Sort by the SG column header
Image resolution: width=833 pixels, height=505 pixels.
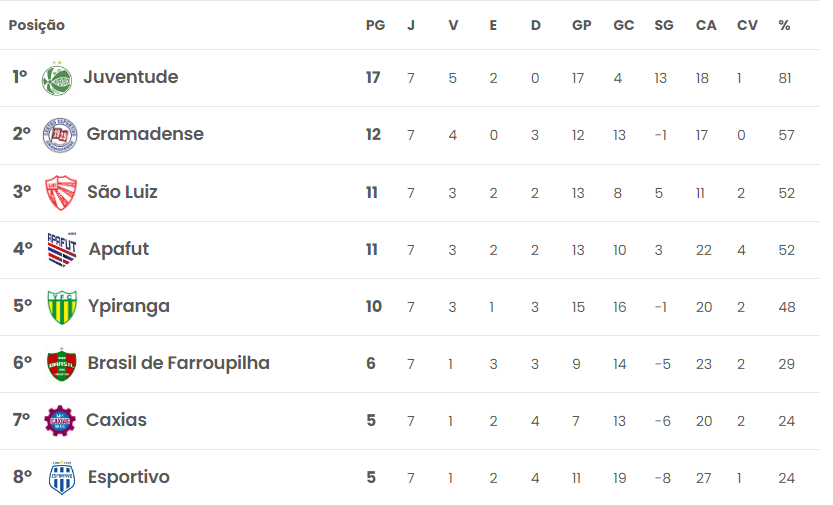pyautogui.click(x=664, y=25)
